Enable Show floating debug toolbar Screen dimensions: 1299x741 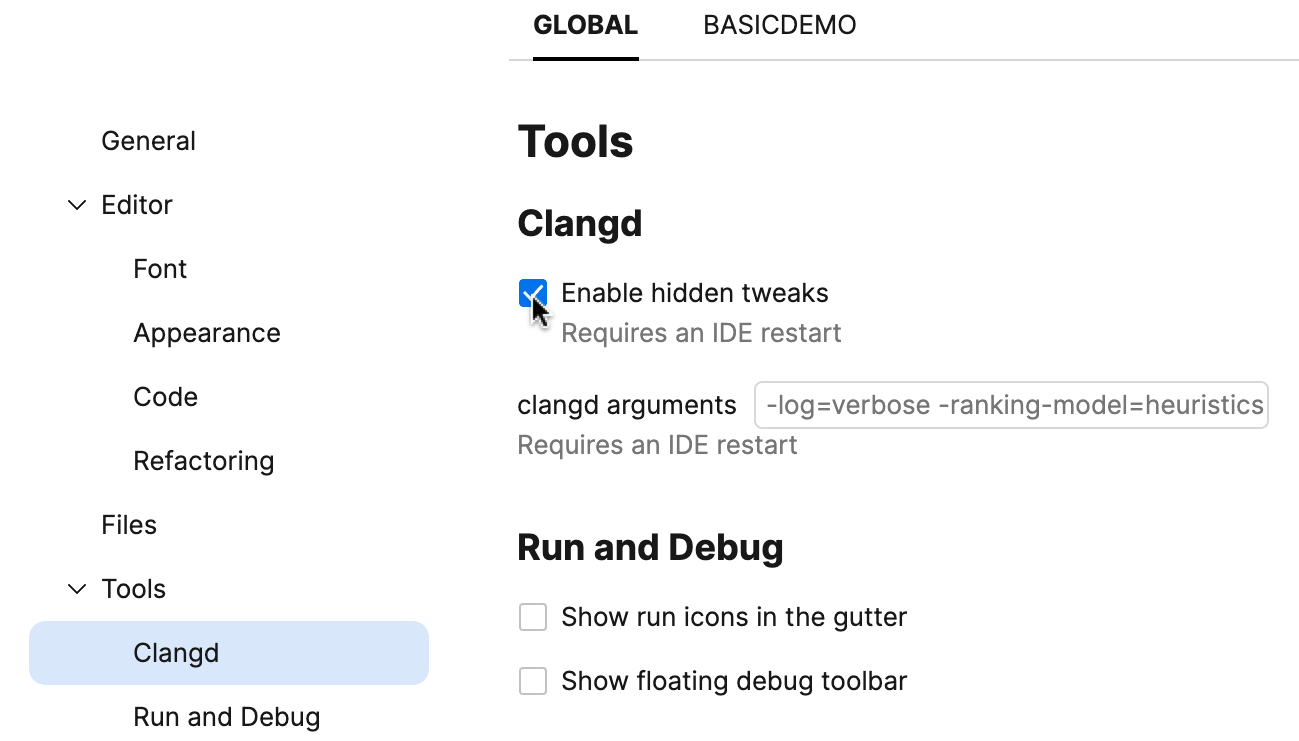click(532, 680)
